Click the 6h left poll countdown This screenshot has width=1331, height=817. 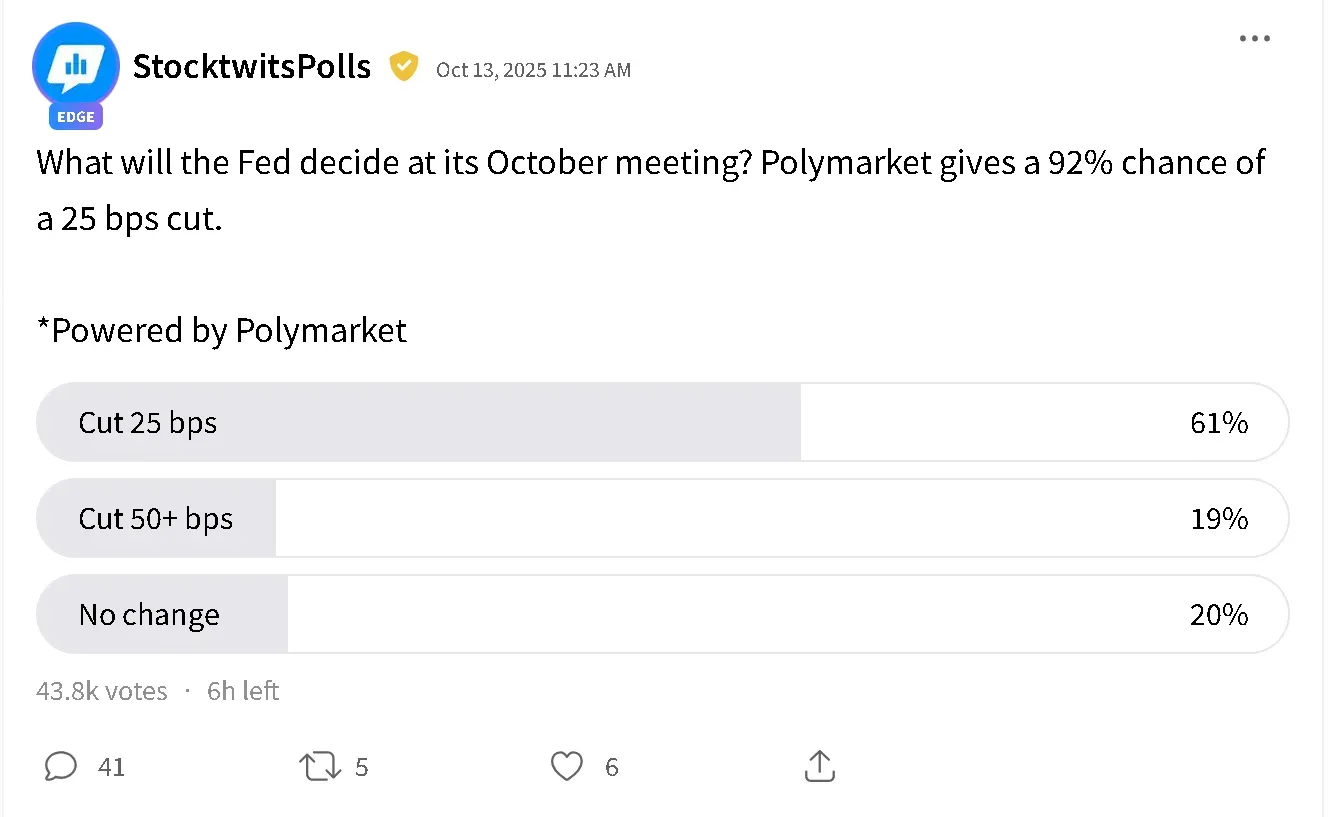click(x=242, y=690)
